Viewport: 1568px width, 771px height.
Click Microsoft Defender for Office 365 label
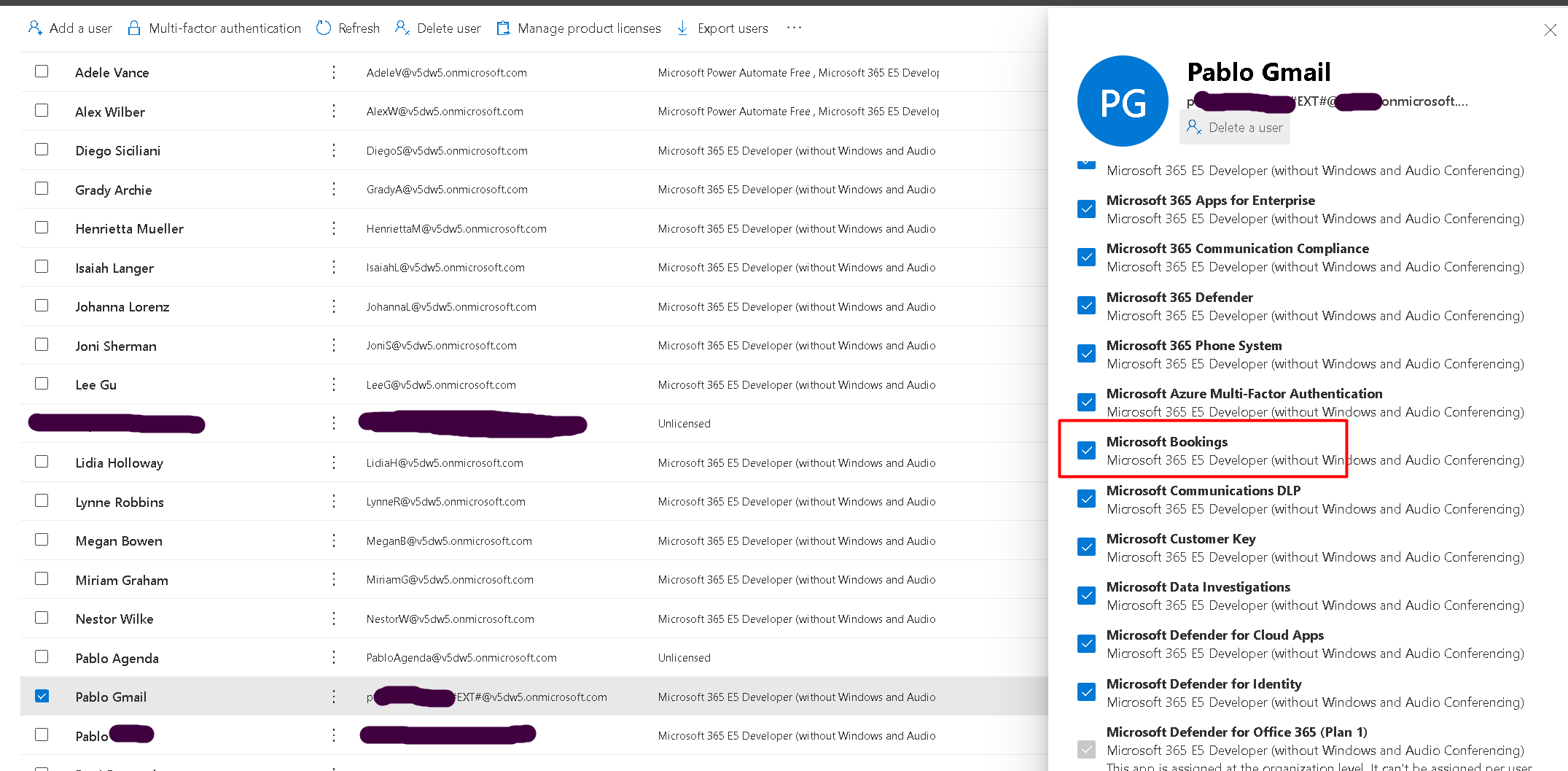click(1236, 732)
